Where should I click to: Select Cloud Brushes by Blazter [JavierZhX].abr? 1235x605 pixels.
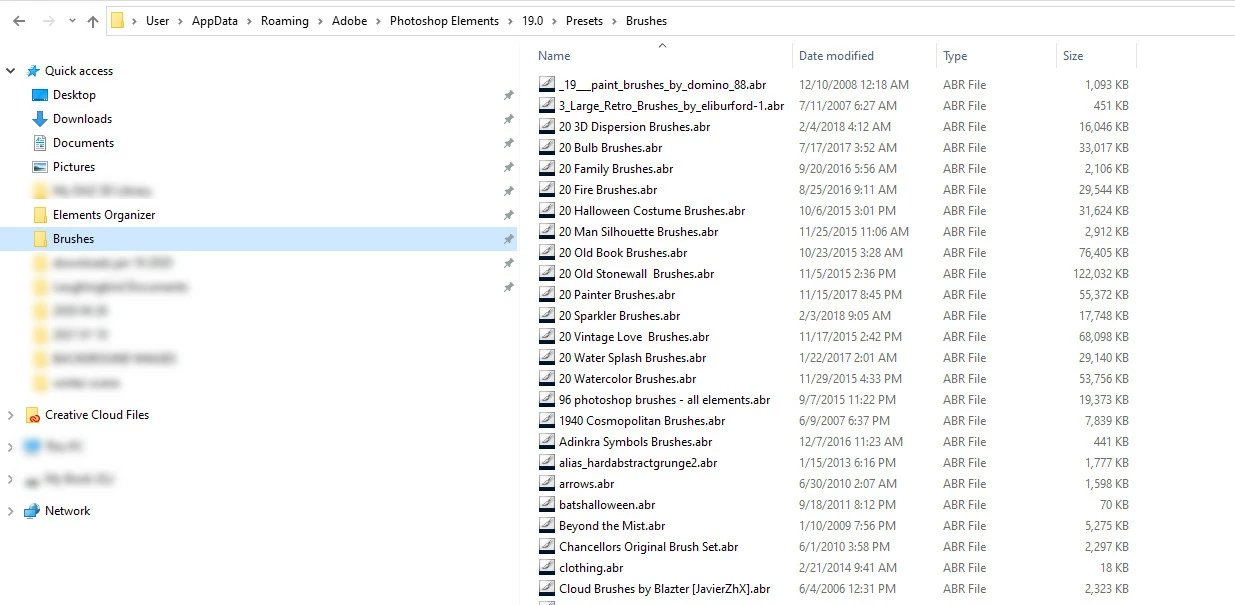tap(664, 589)
